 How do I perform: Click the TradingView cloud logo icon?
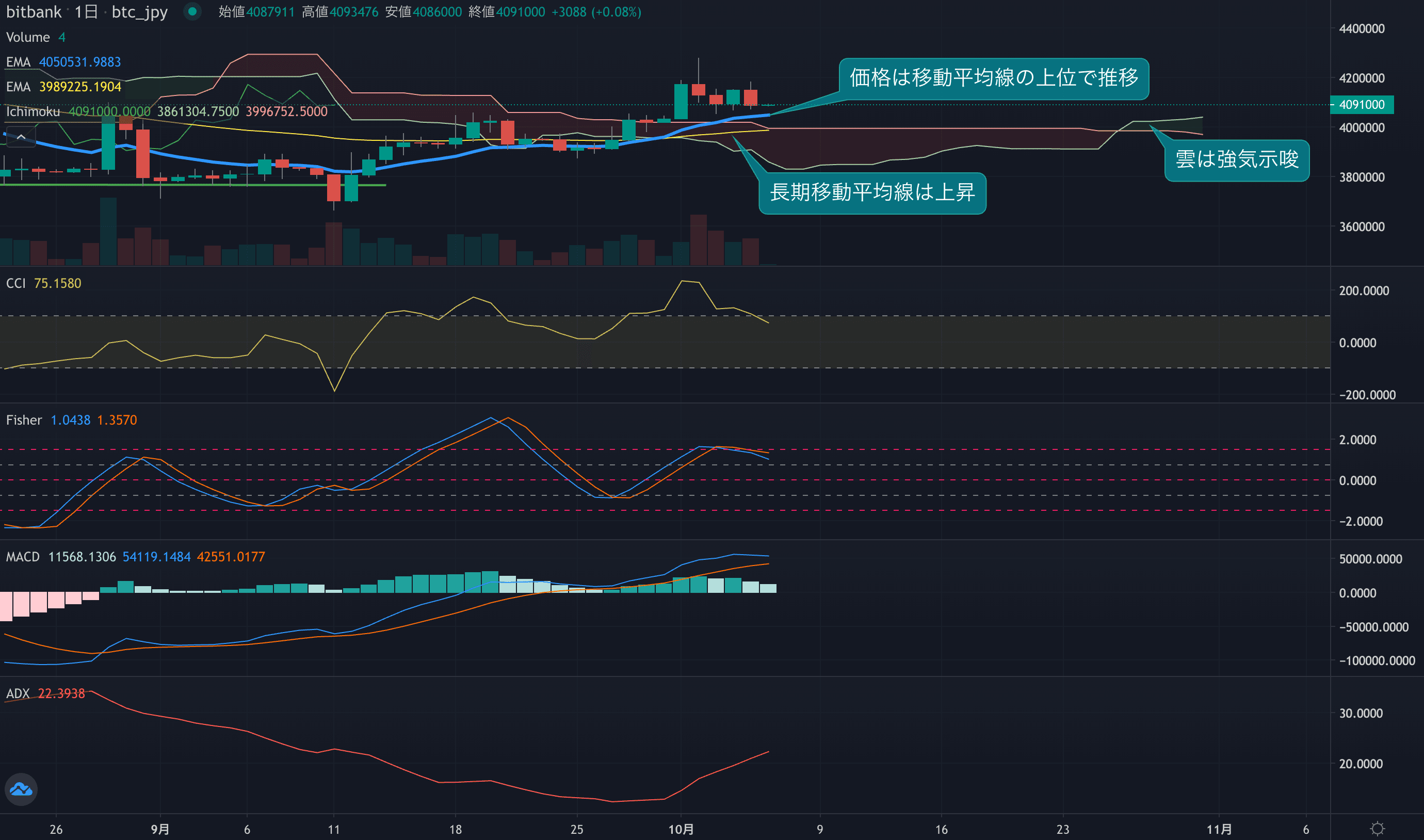[x=21, y=789]
